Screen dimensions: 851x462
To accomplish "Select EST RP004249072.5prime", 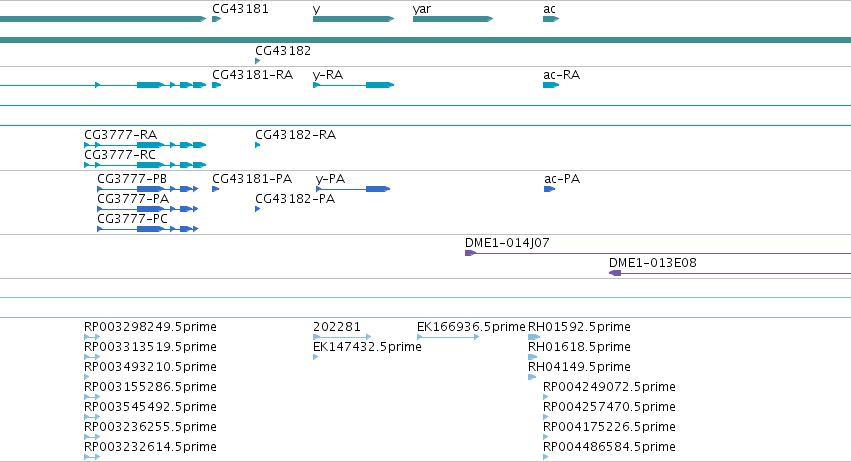I will (609, 387).
